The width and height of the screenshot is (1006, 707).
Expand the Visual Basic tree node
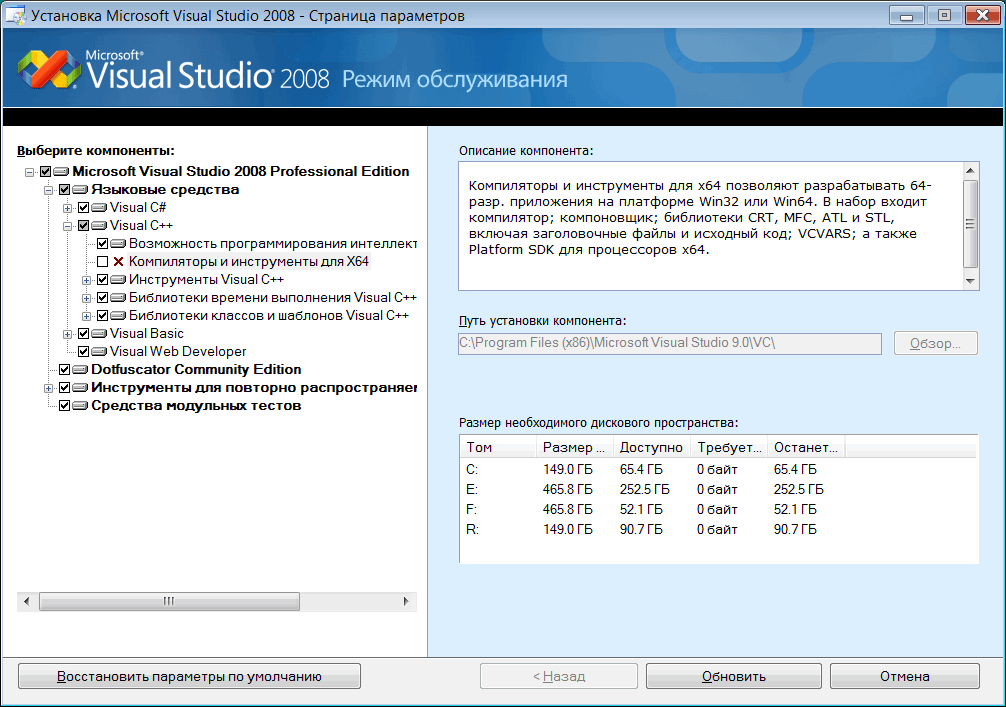67,334
